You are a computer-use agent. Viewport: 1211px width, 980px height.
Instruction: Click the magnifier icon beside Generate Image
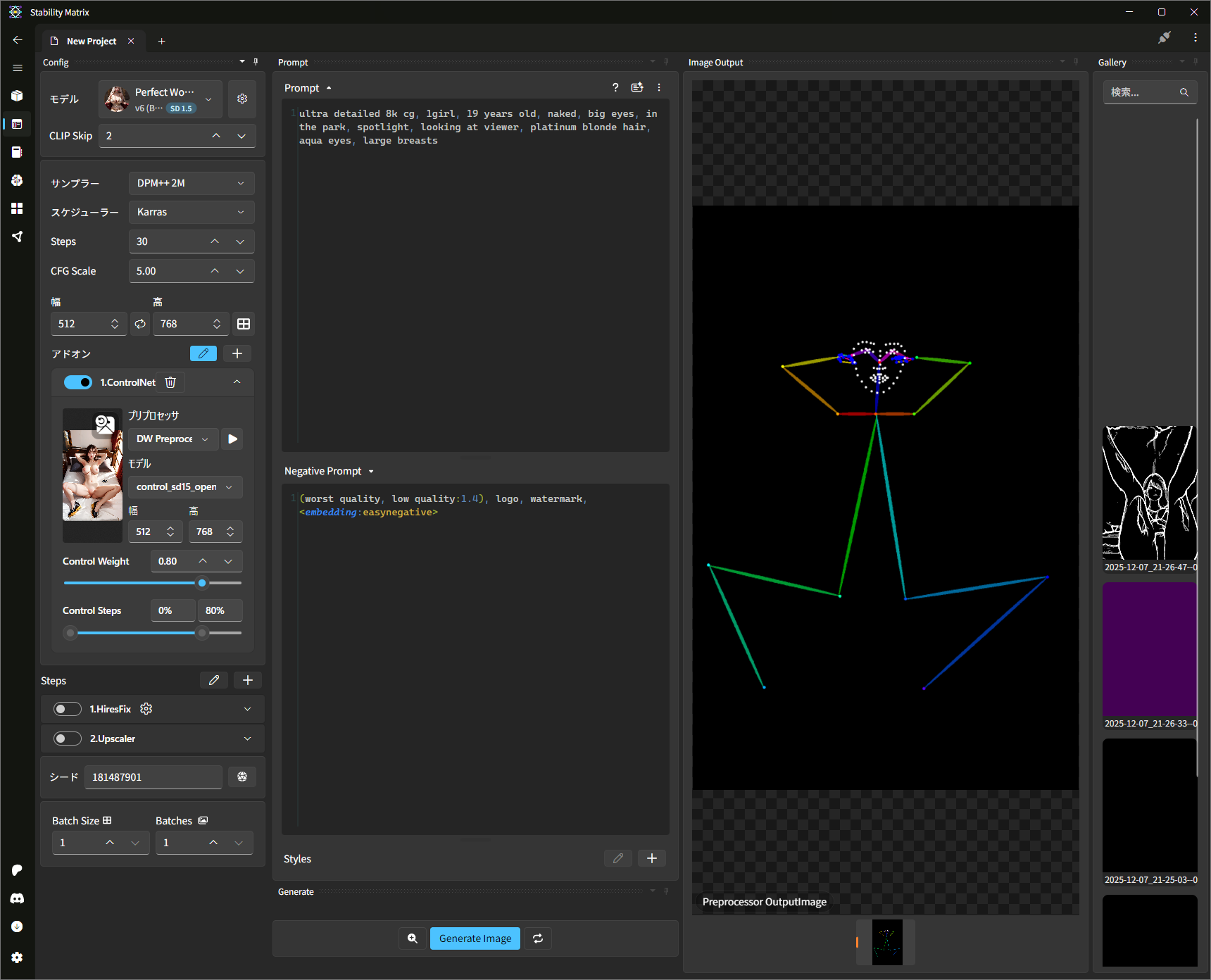413,938
